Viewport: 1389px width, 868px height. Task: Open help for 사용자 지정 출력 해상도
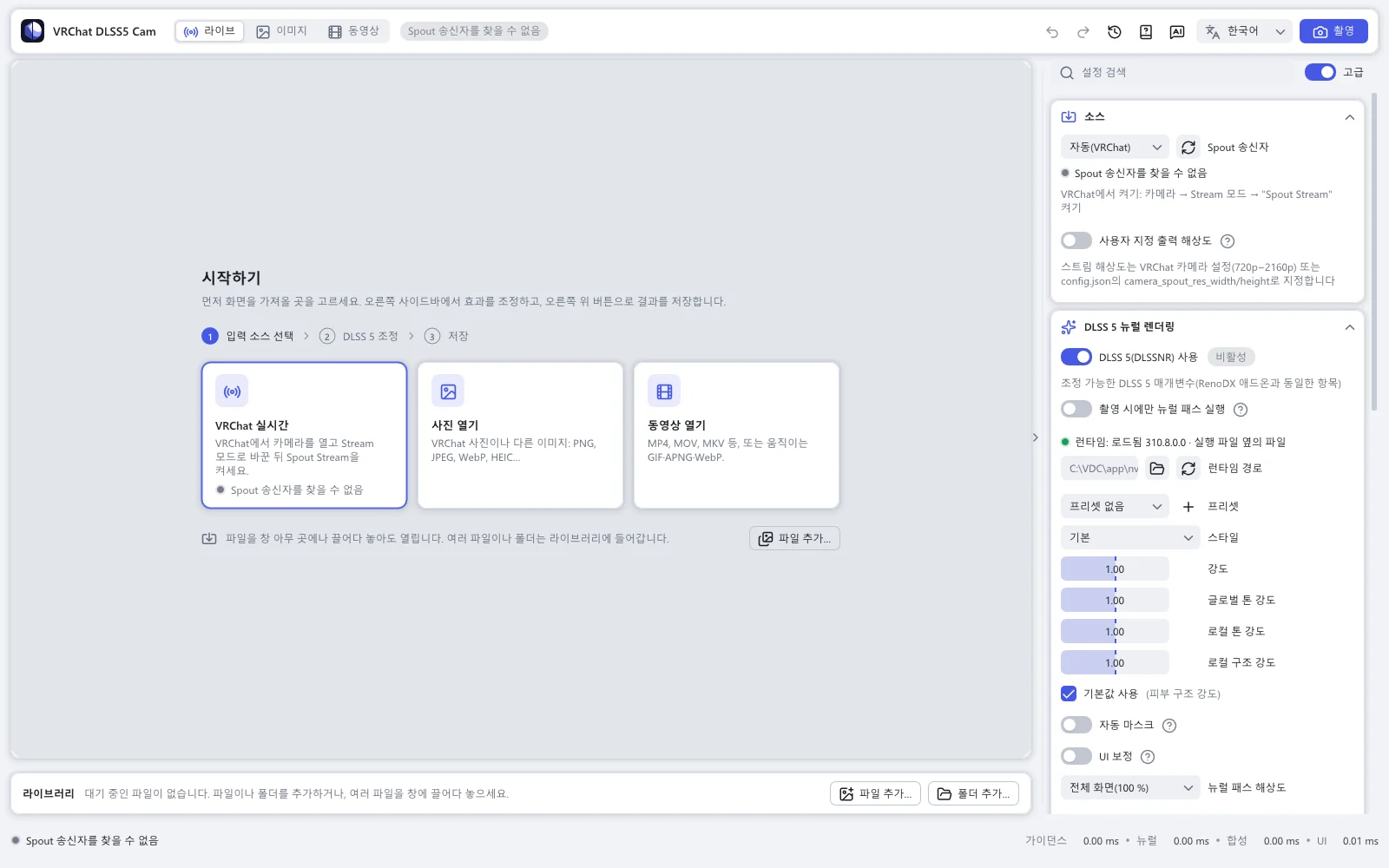(x=1228, y=241)
